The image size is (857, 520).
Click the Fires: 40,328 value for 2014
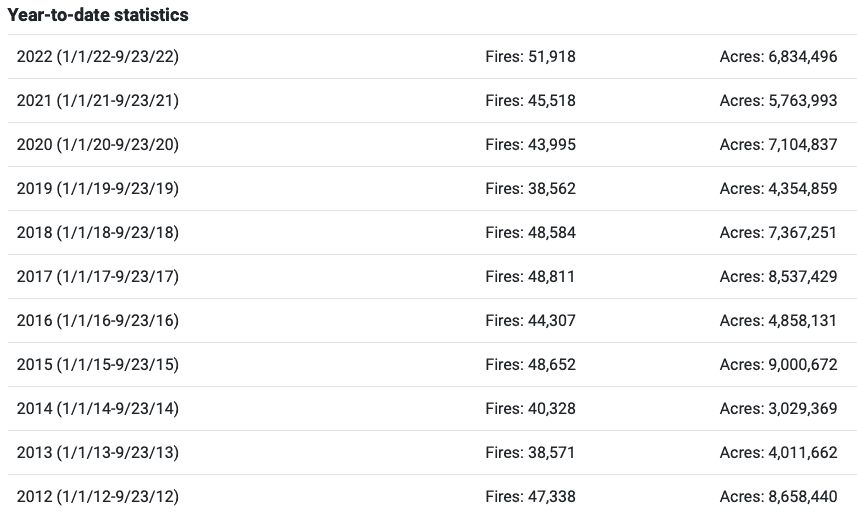pos(530,409)
